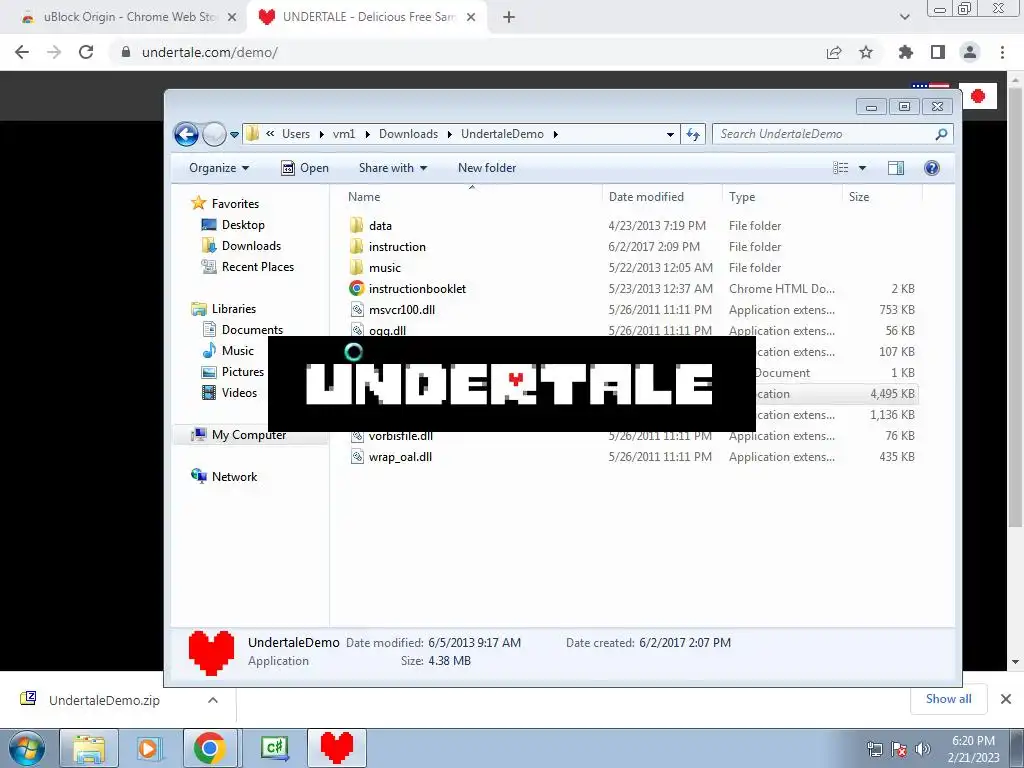
Task: Click Show all downloads button
Action: coord(948,699)
